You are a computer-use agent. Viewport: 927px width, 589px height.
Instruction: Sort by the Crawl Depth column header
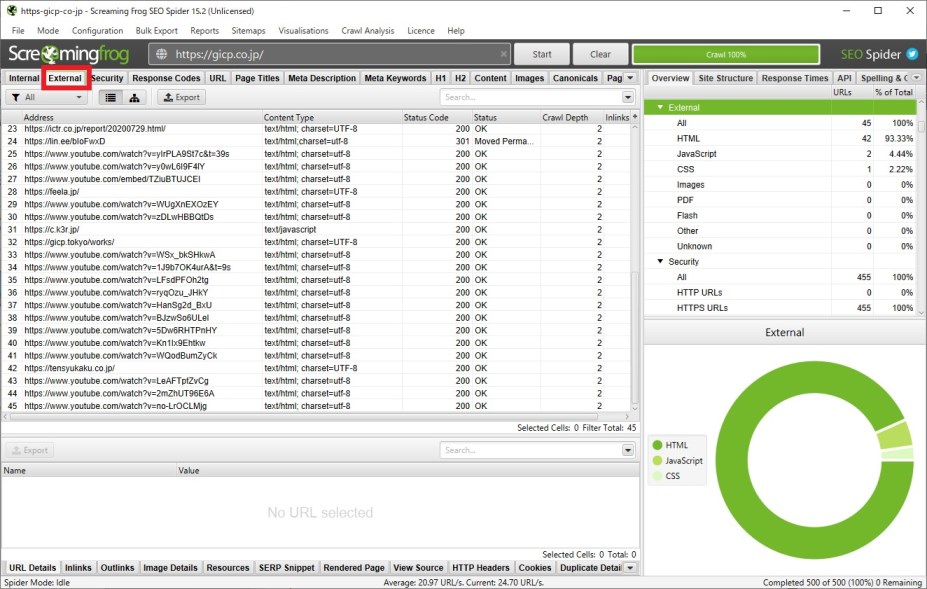(x=572, y=117)
